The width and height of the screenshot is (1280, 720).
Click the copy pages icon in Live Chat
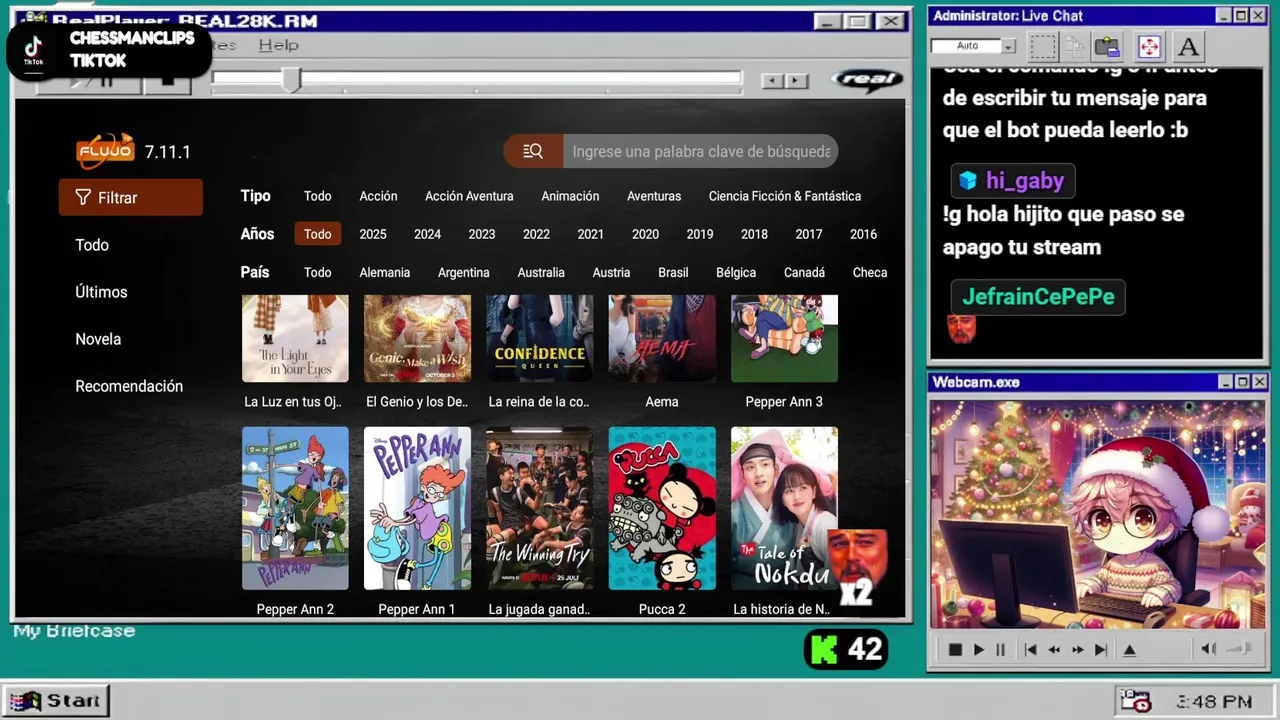point(1075,46)
